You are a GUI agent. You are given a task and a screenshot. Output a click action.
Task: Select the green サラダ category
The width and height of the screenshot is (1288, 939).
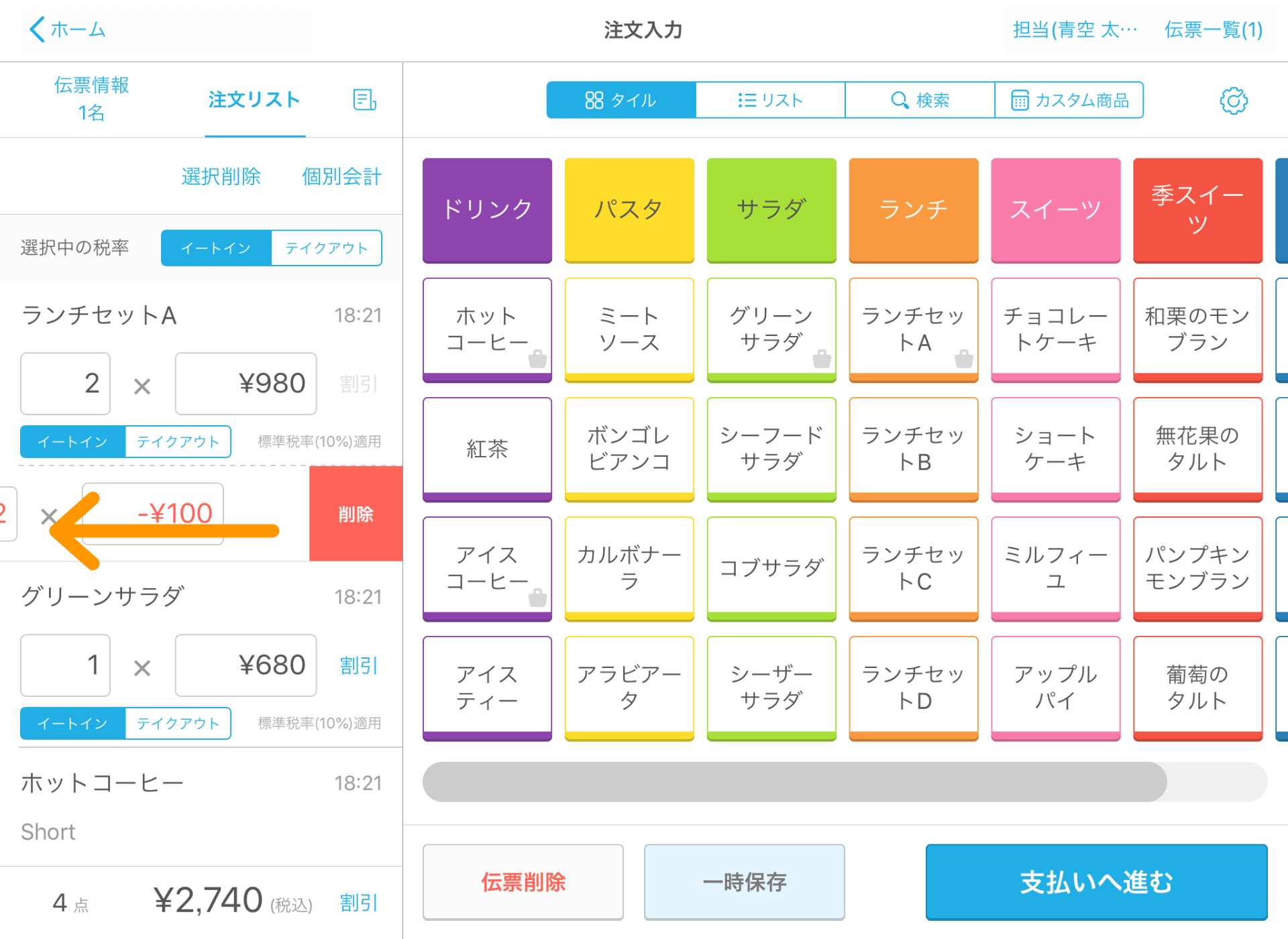[x=771, y=210]
